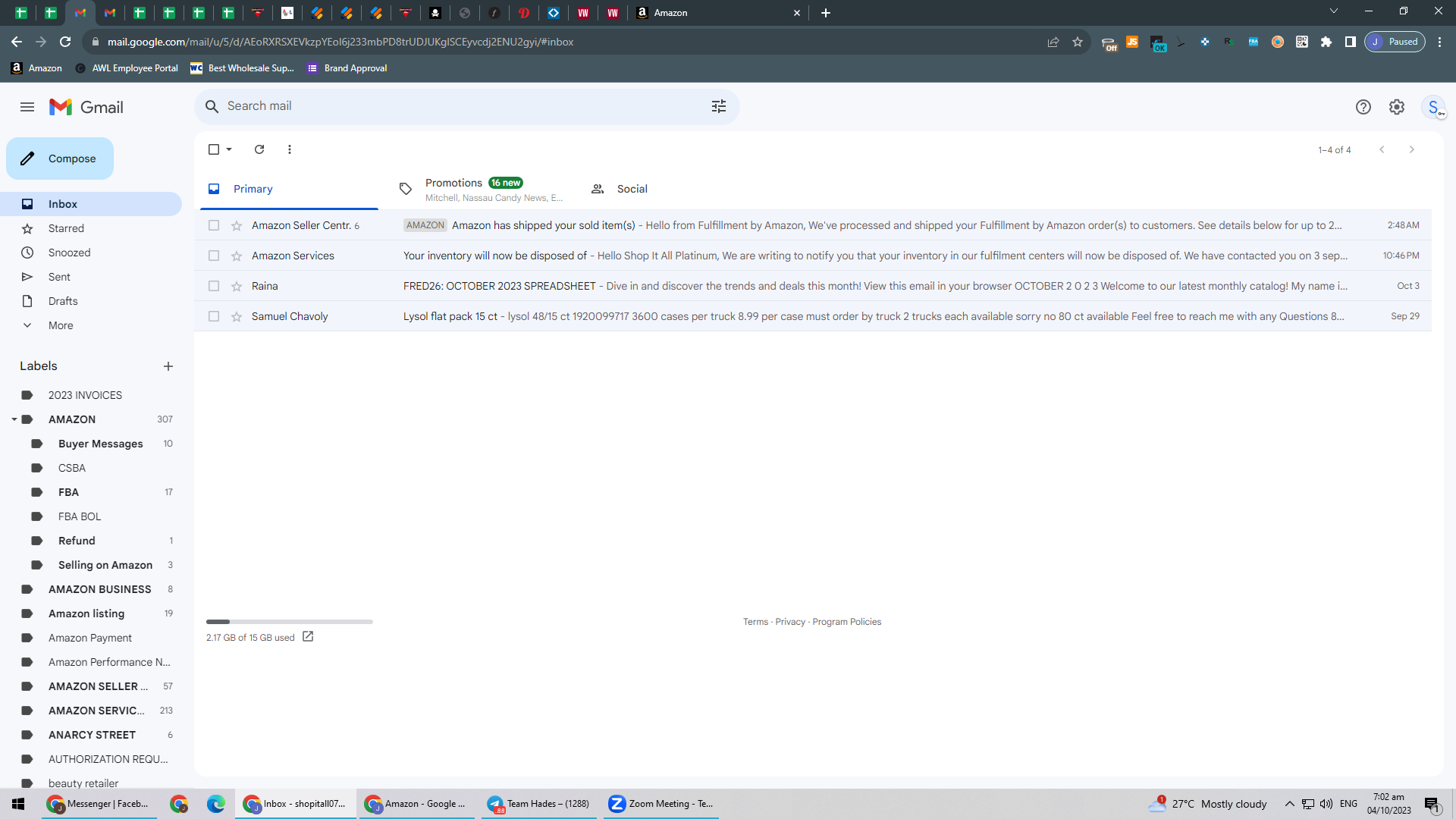Image resolution: width=1456 pixels, height=819 pixels.
Task: Open Chrome's three-dot menu
Action: 1440,42
